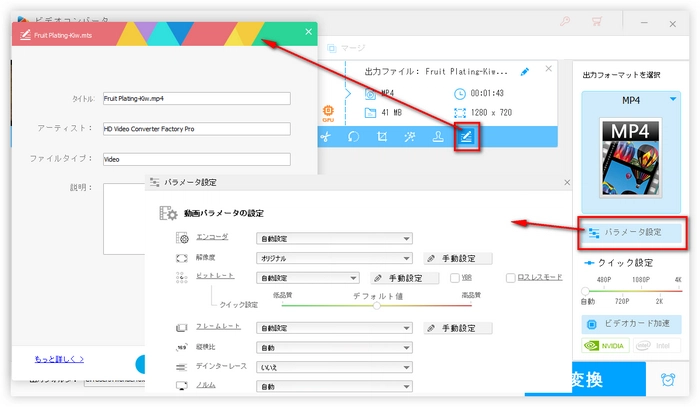Expand the MP4 output format dropdown arrow
Image resolution: width=700 pixels, height=407 pixels.
click(x=674, y=100)
